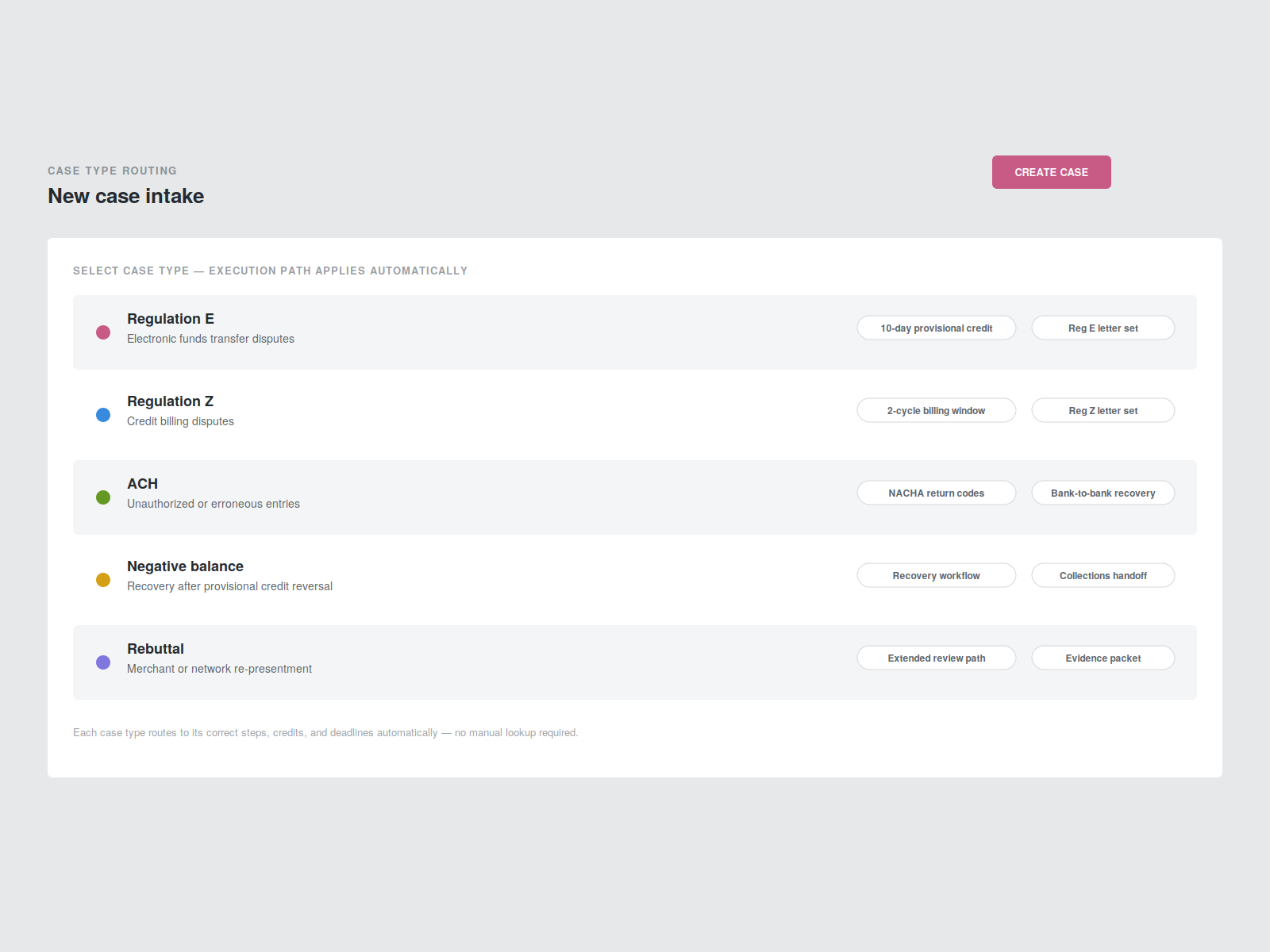This screenshot has width=1270, height=952.
Task: Select the Bank-to-bank recovery tag
Action: (1103, 493)
